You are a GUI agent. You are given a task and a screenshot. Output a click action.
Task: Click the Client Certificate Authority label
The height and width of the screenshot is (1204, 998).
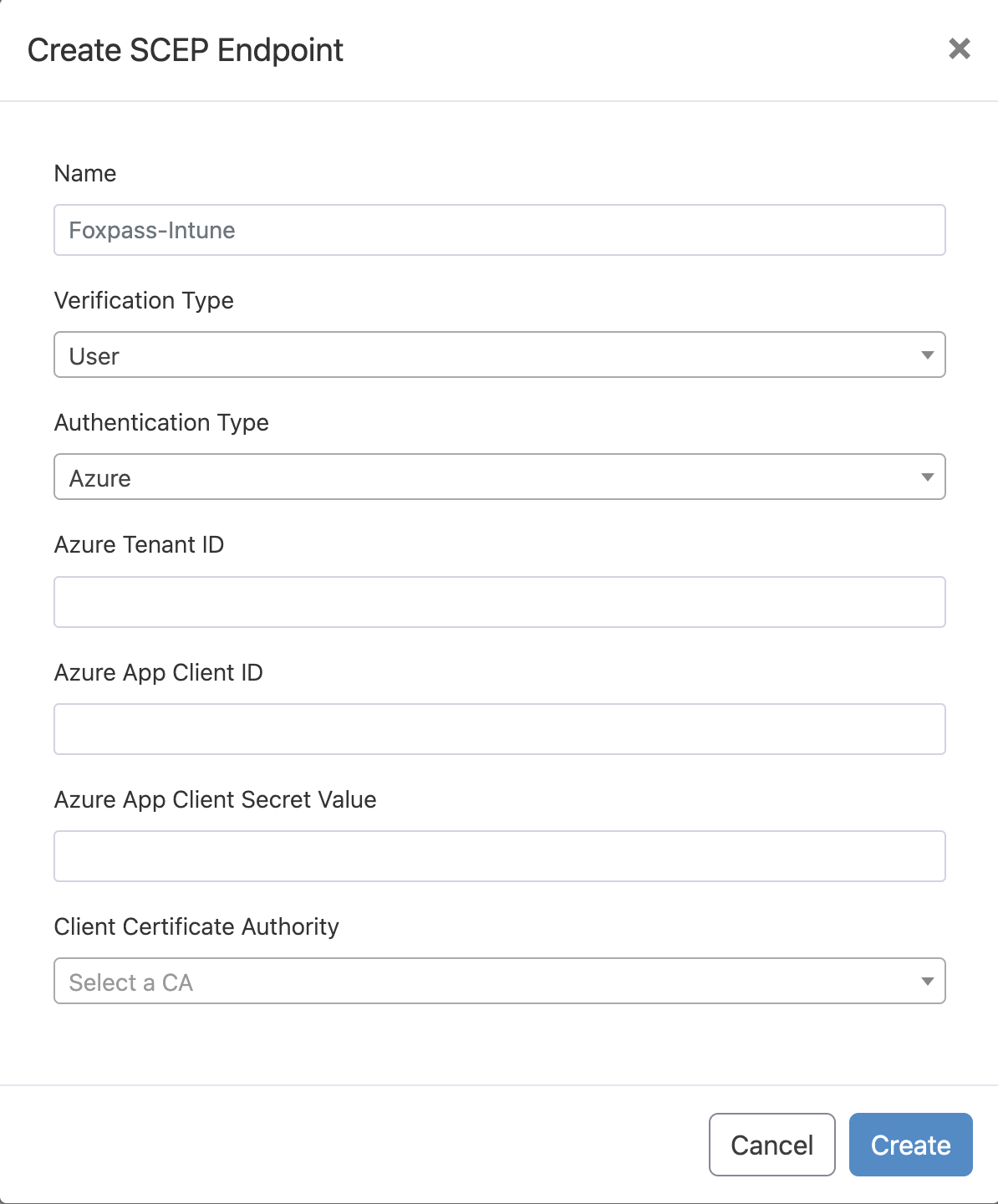pyautogui.click(x=196, y=926)
